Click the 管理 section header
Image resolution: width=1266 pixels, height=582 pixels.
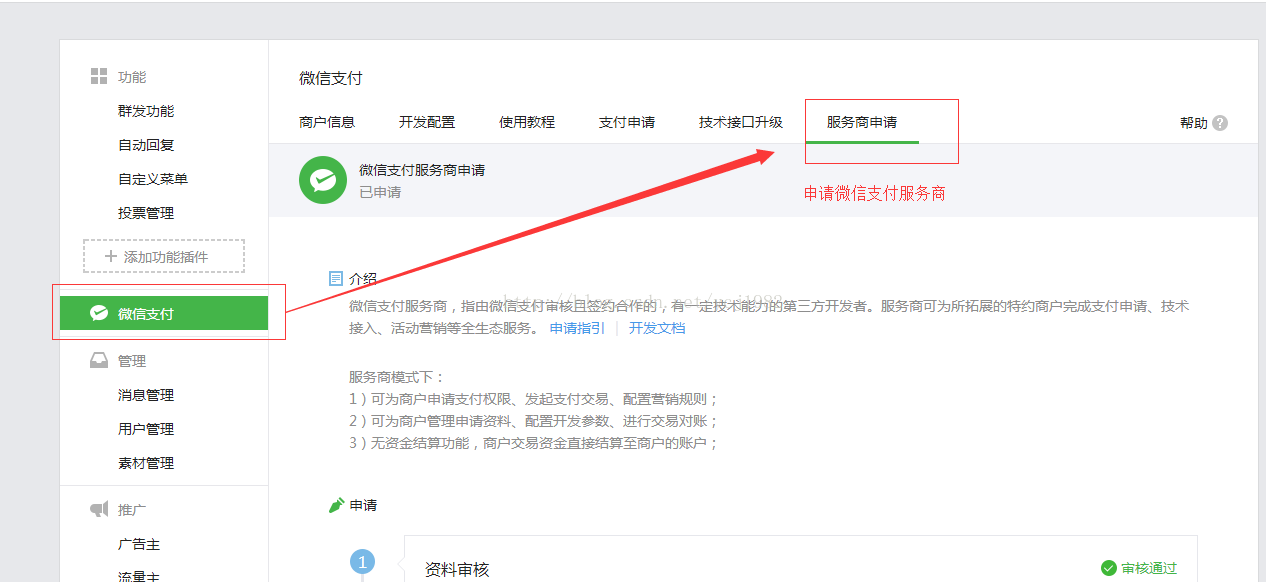click(132, 361)
